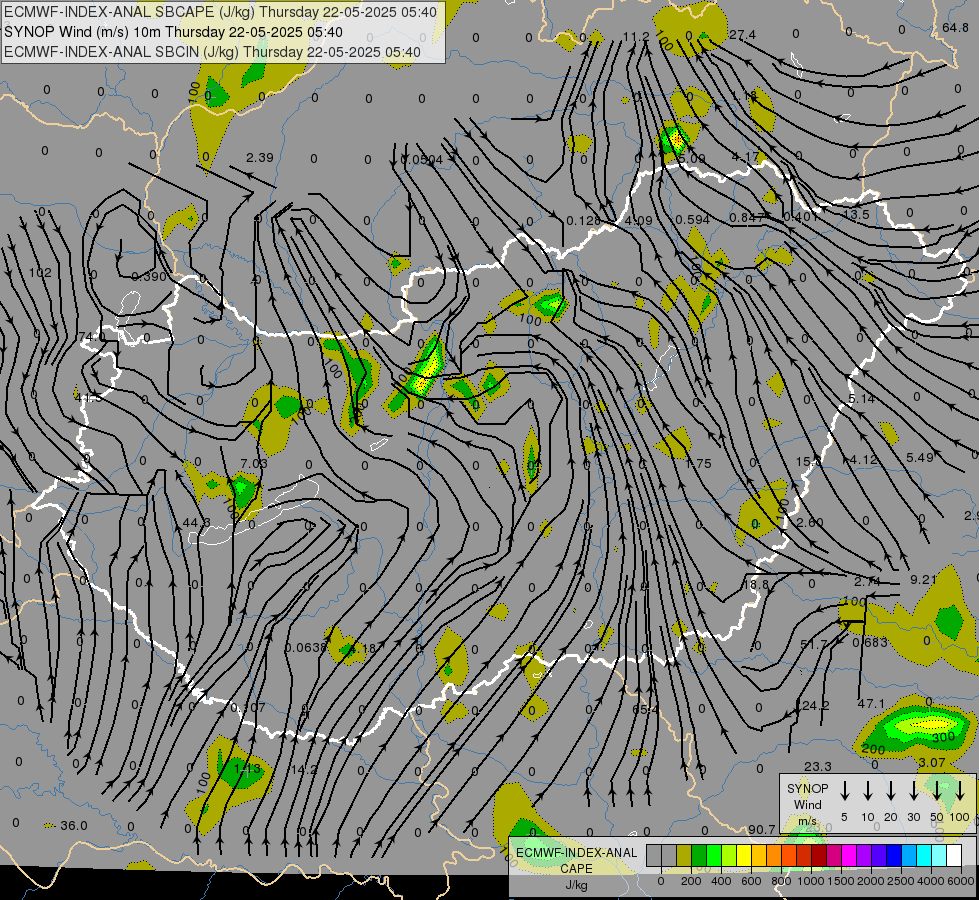Click the 47.1 value on the map
The image size is (979, 900).
[x=871, y=704]
